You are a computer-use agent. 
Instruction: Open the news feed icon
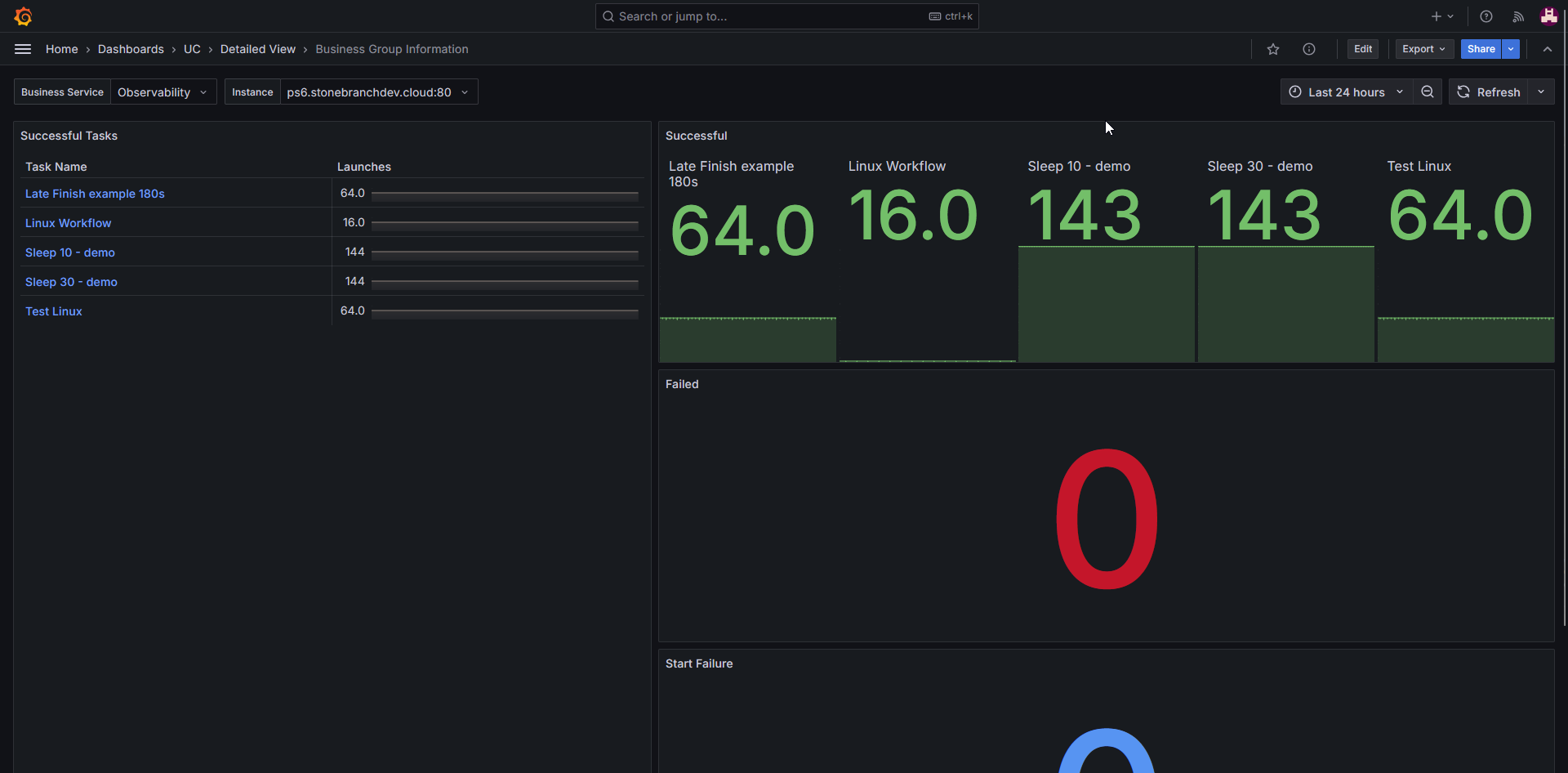tap(1517, 16)
